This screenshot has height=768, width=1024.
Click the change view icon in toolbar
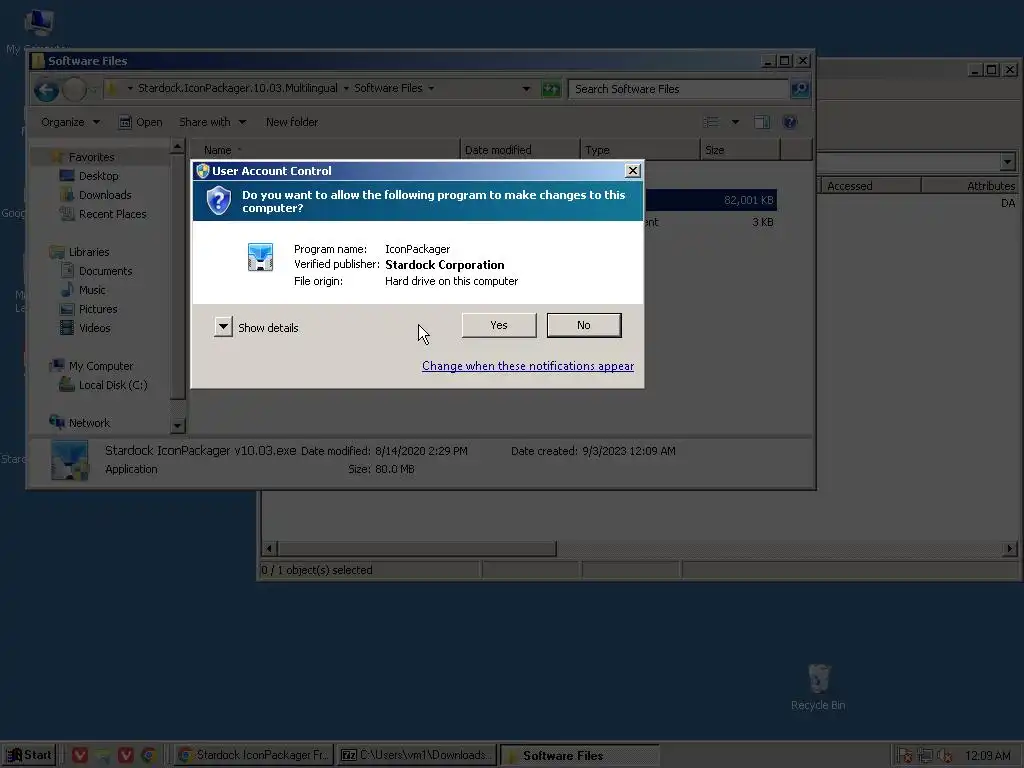click(711, 122)
